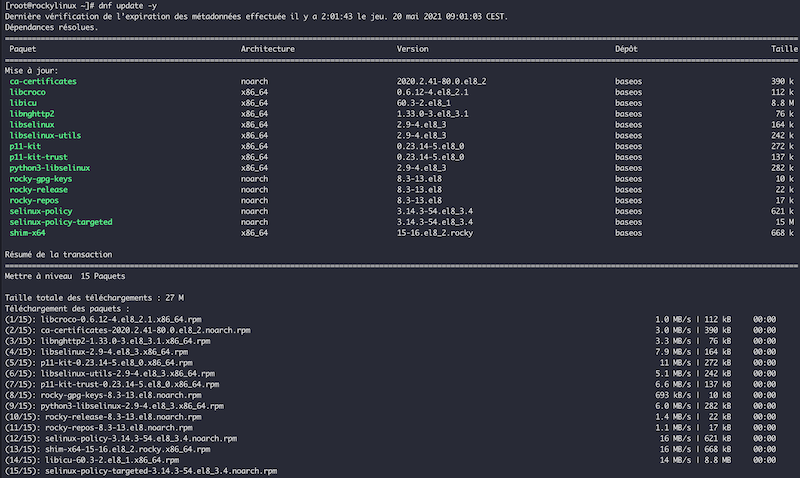Click the 390 k size of ca-certificates
This screenshot has width=800, height=478.
(783, 81)
